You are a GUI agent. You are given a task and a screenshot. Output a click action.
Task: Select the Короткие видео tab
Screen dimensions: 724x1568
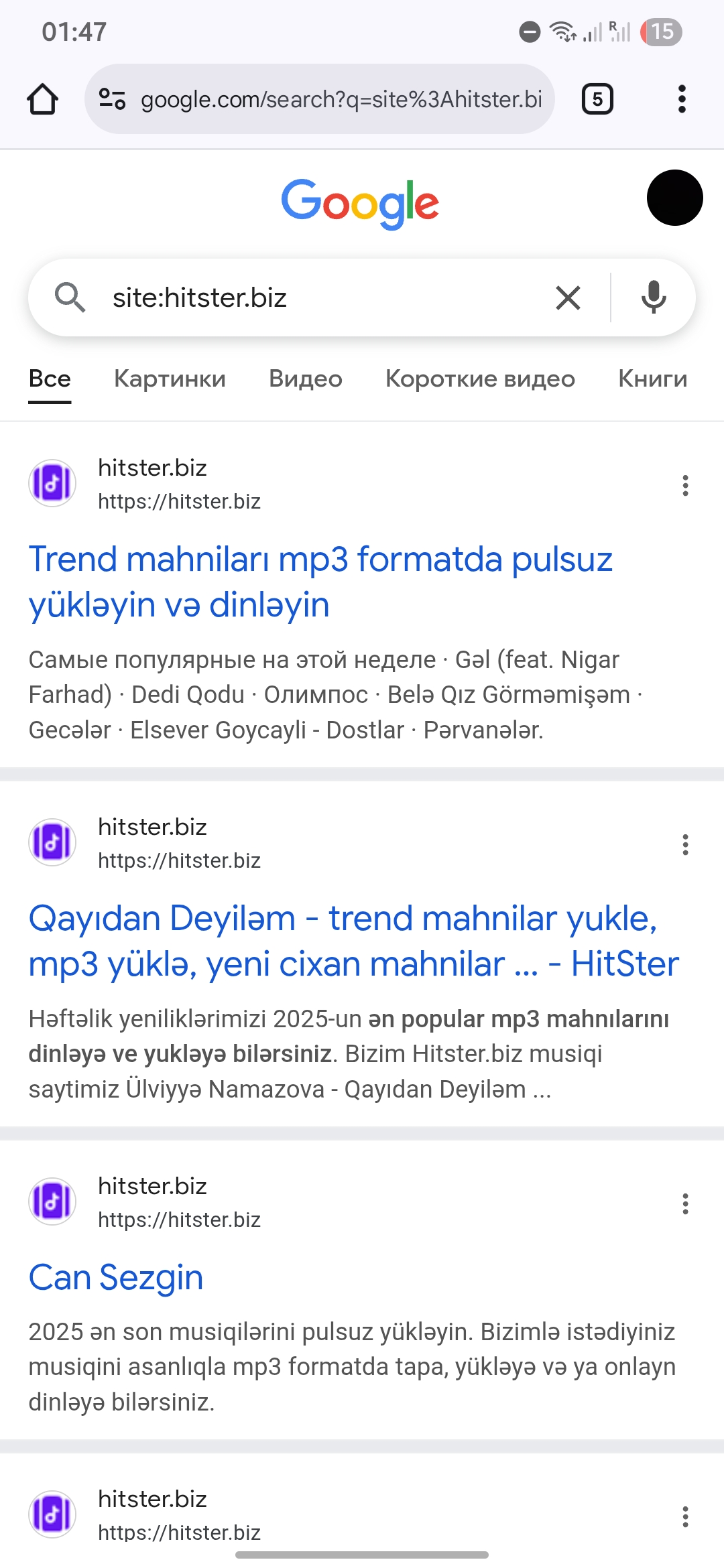click(x=480, y=379)
